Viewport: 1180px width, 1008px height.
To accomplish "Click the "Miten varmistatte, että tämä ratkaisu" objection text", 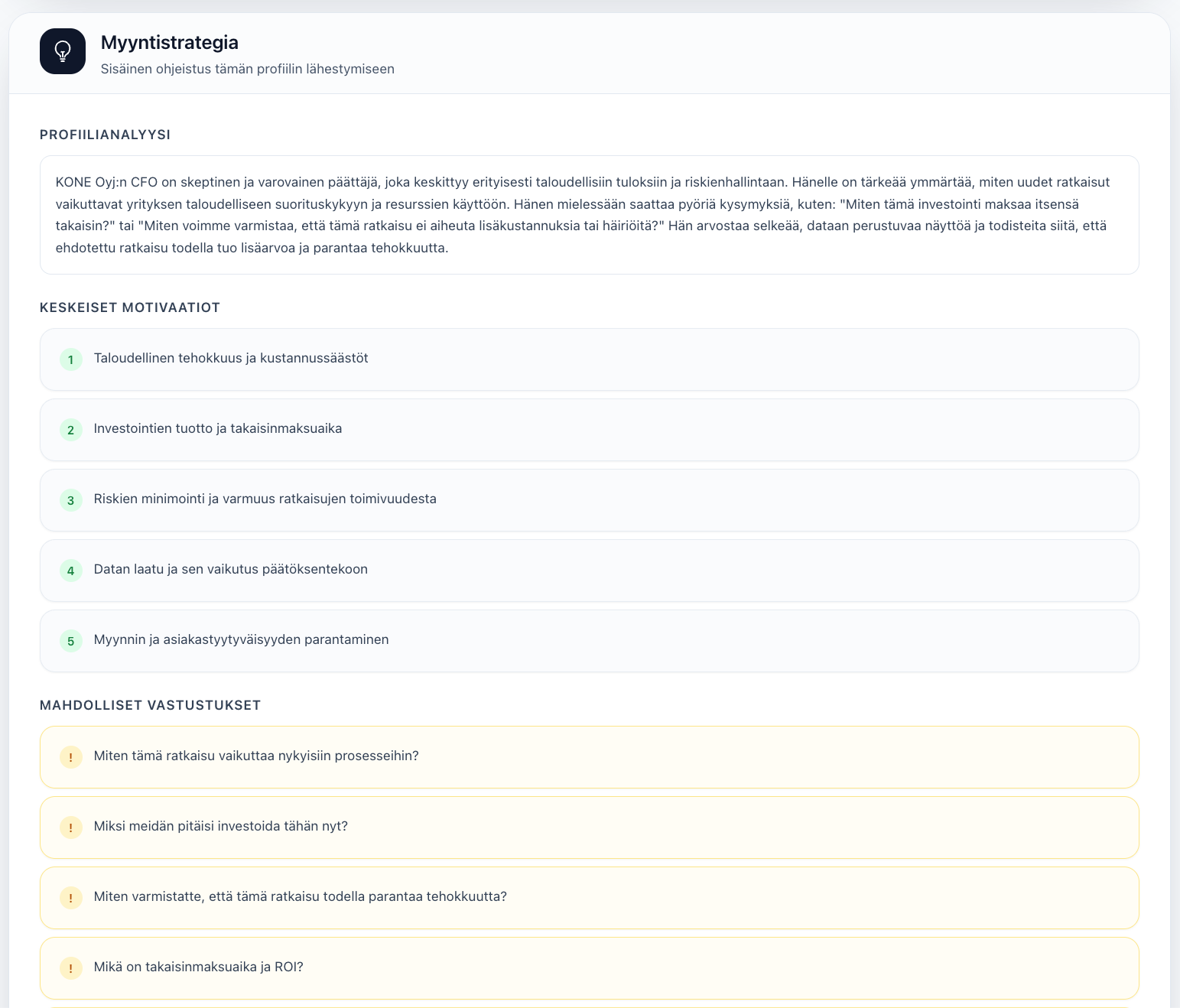I will tap(301, 896).
